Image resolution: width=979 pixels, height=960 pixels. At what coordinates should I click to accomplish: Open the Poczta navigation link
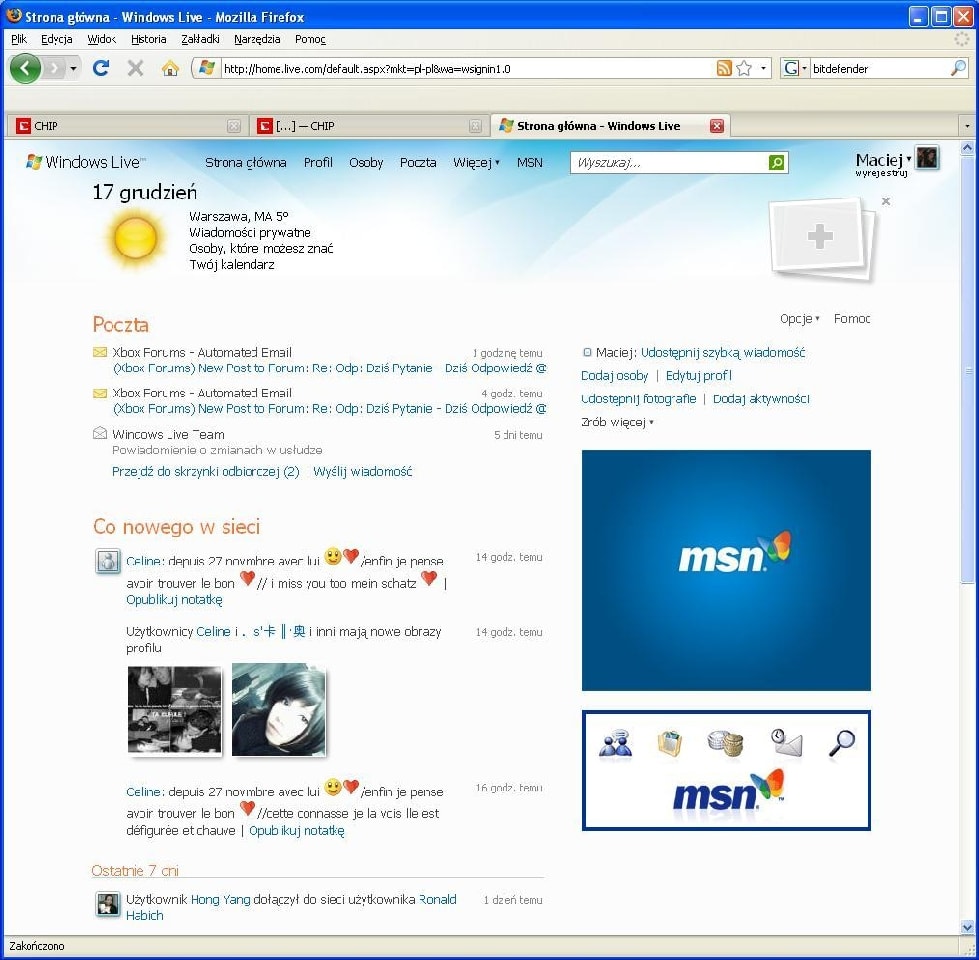click(418, 162)
